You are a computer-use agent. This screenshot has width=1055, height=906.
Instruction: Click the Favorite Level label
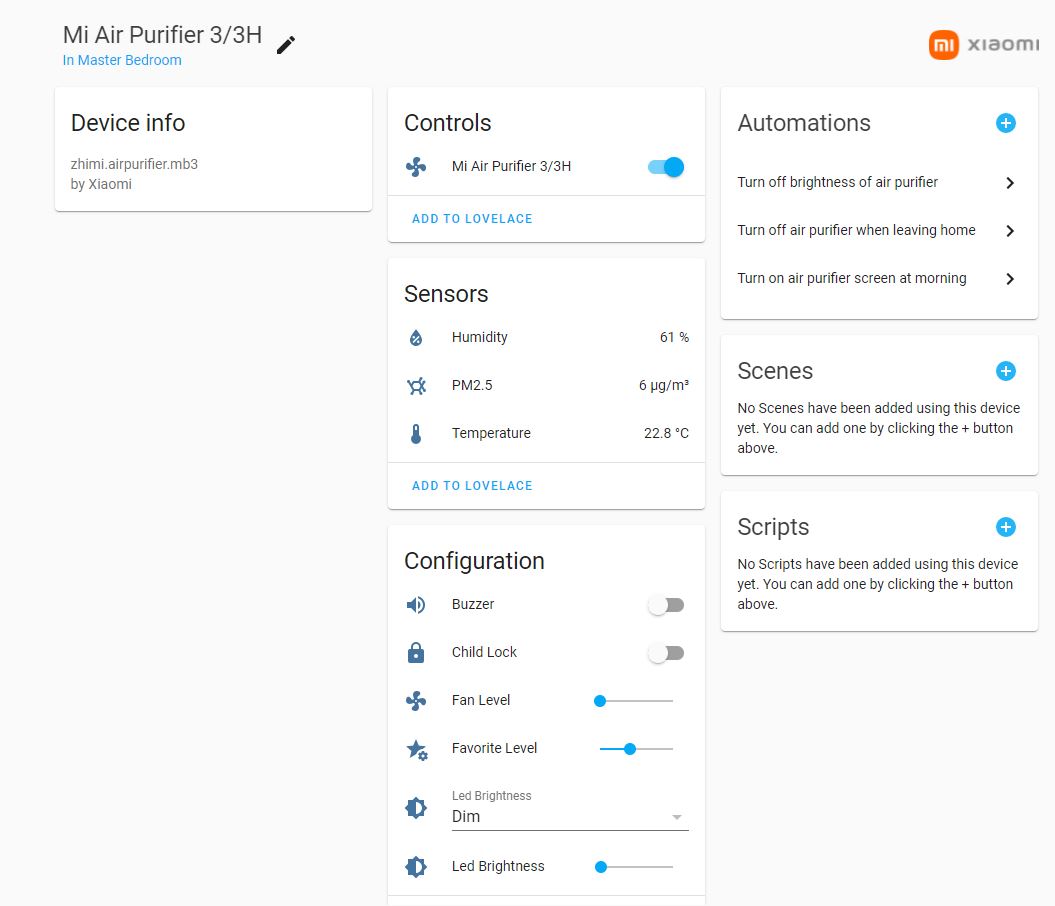[x=494, y=748]
